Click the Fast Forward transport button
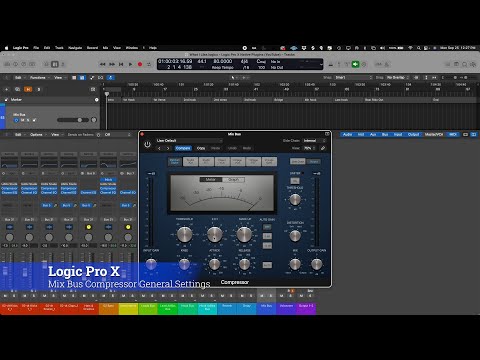Viewport: 480px width, 360px height. click(112, 64)
